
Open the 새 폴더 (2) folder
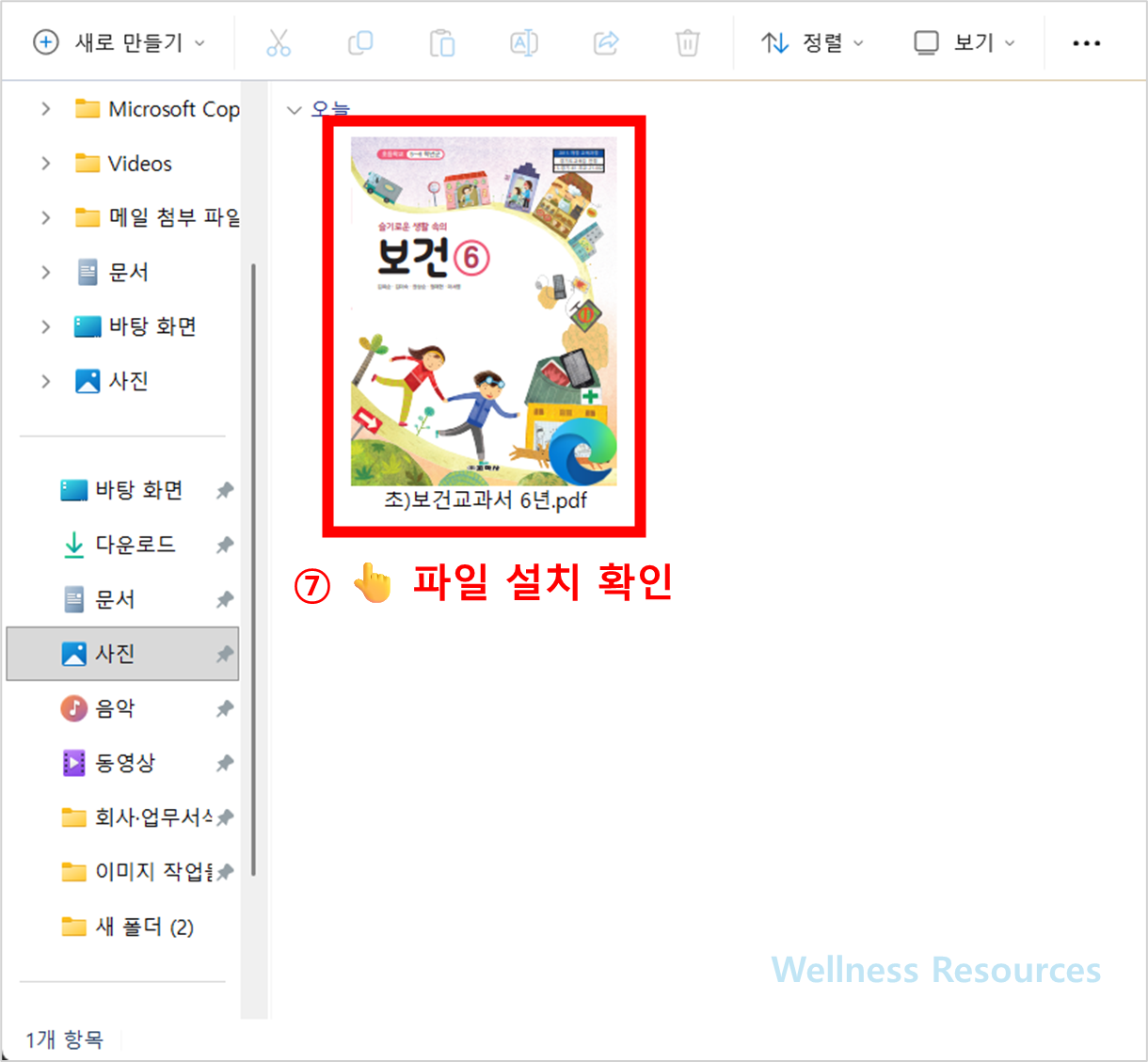pyautogui.click(x=127, y=927)
